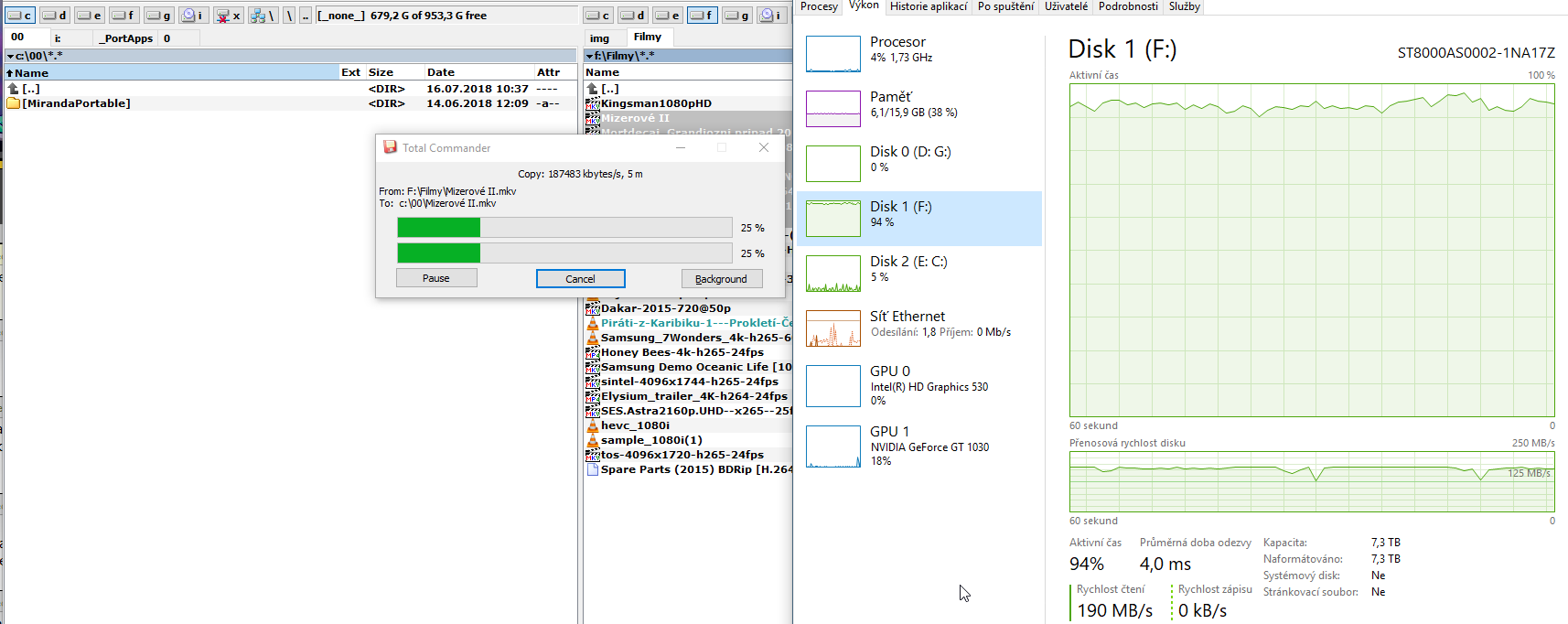Viewport: 1568px width, 624px height.
Task: Select Procesor graph thumbnail in Task Manager
Action: pyautogui.click(x=833, y=54)
